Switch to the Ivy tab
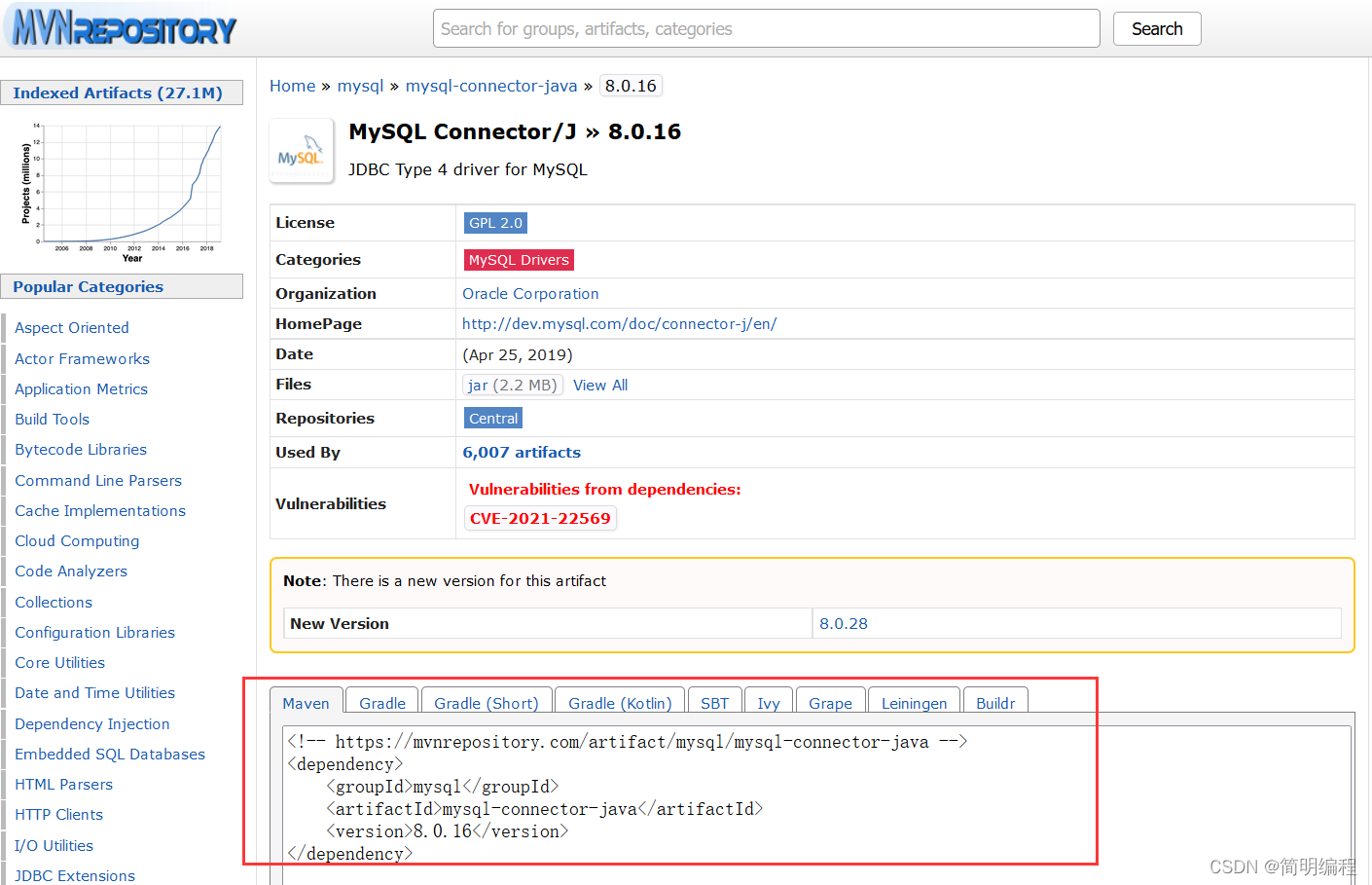The width and height of the screenshot is (1372, 885). tap(769, 703)
